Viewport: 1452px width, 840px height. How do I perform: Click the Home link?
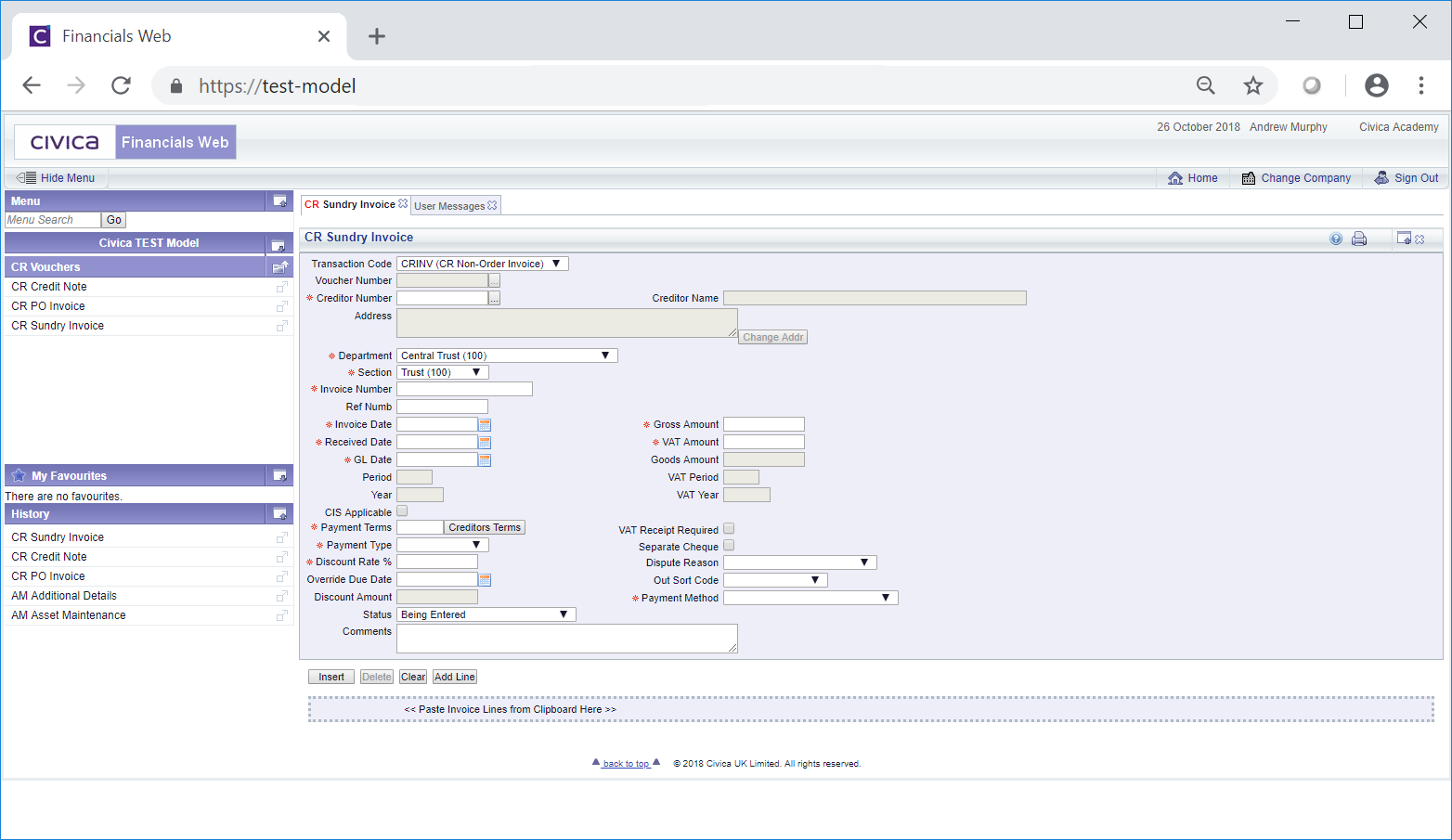tap(1193, 178)
